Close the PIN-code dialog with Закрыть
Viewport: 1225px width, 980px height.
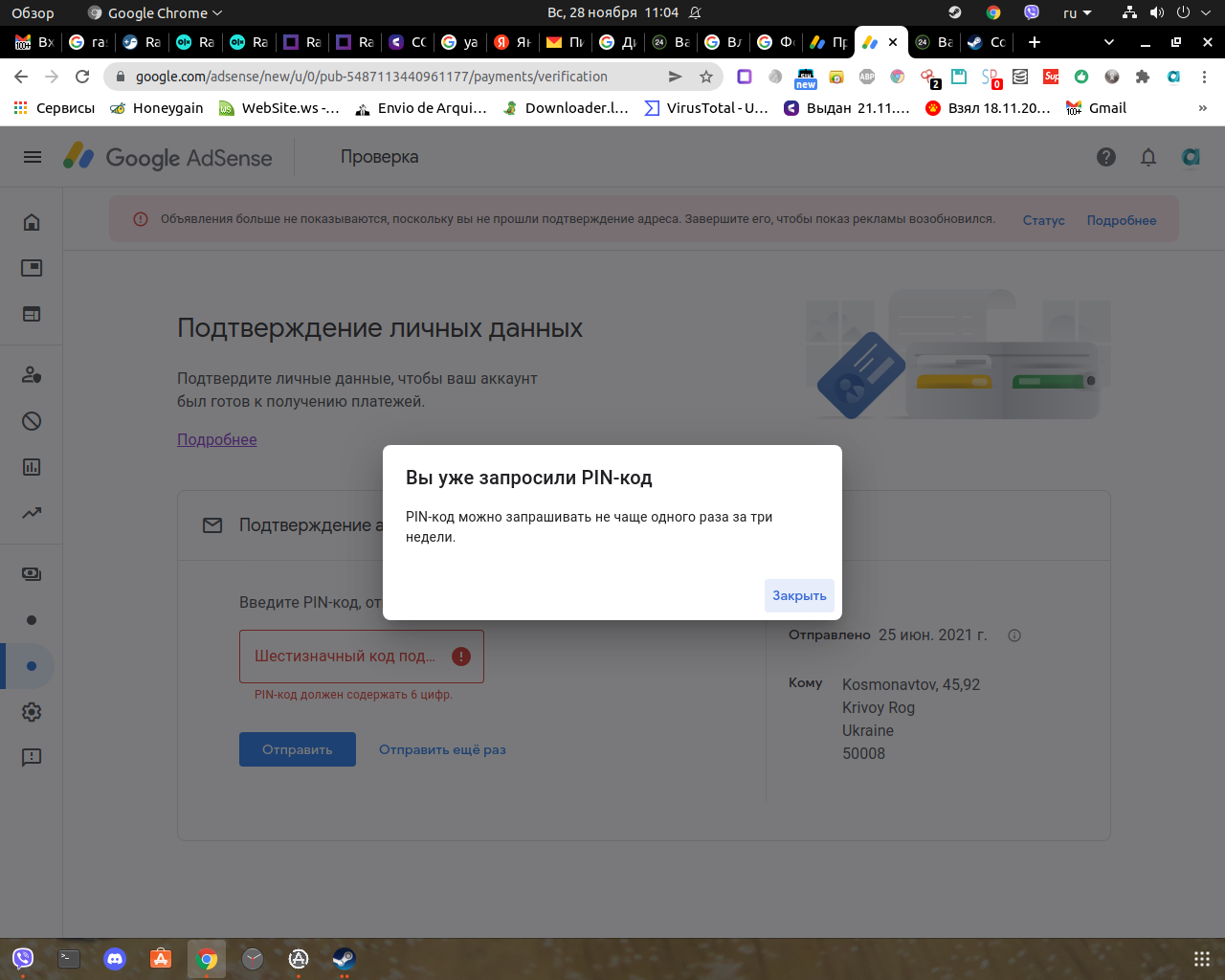[799, 595]
